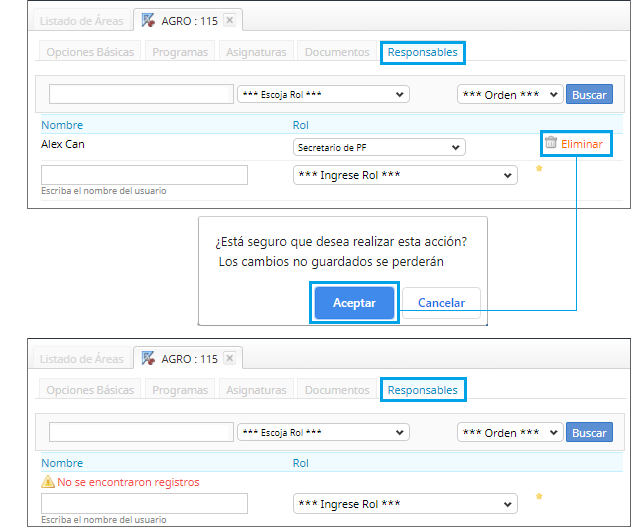
Task: Open Escoja Rol dropdown in lower window
Action: (323, 432)
